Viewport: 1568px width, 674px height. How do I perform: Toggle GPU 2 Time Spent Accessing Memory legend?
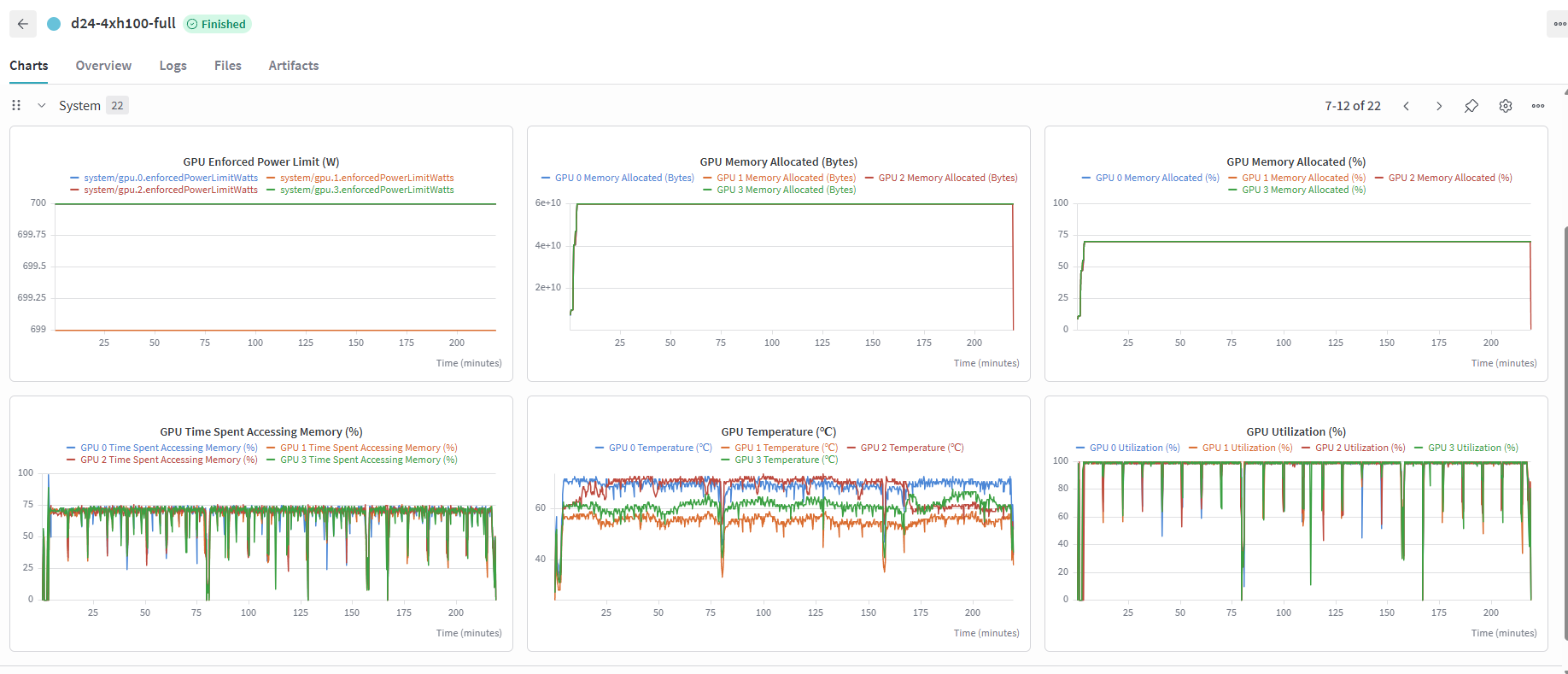(x=162, y=460)
